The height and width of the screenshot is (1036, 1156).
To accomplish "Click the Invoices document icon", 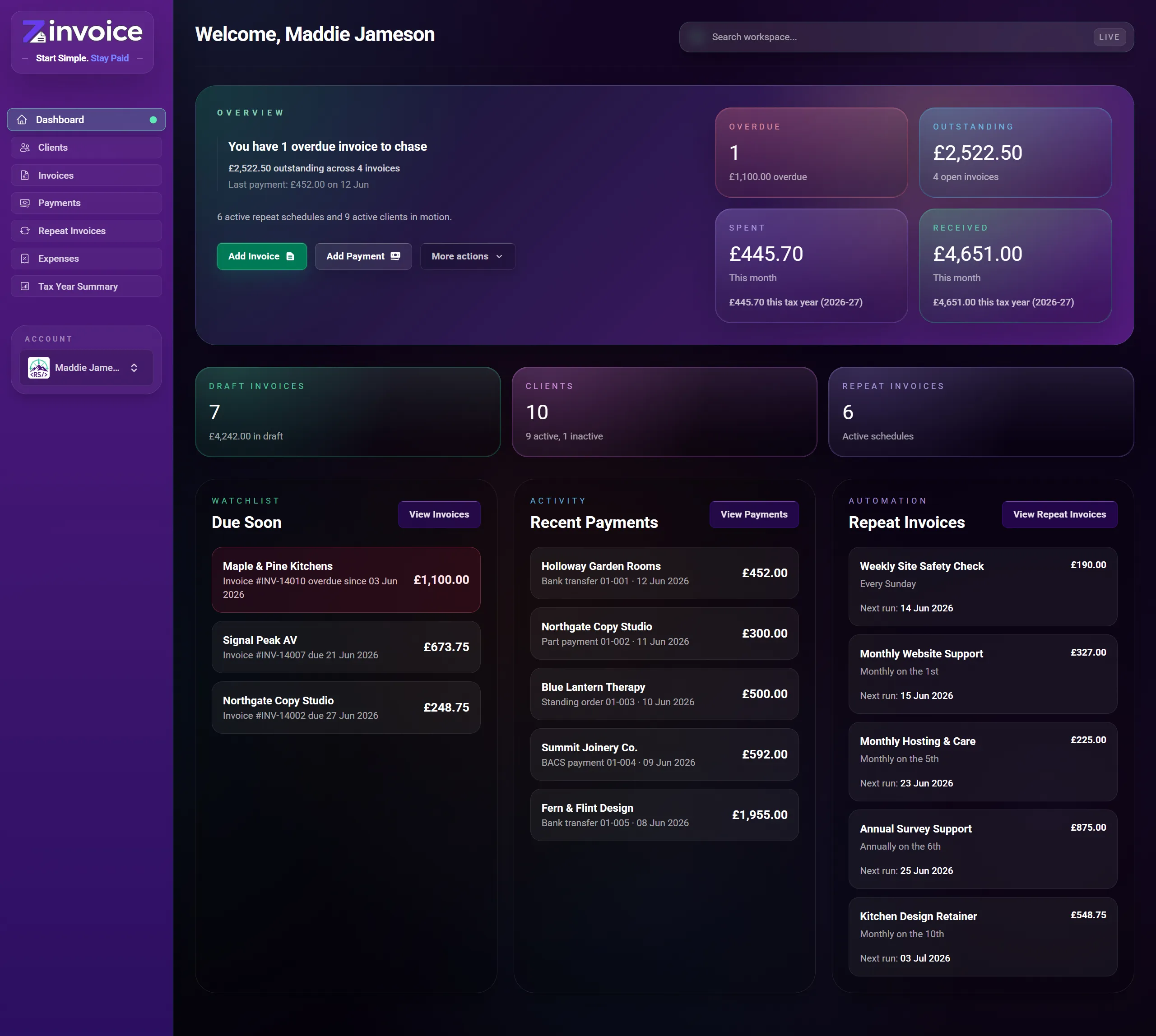I will click(x=25, y=176).
